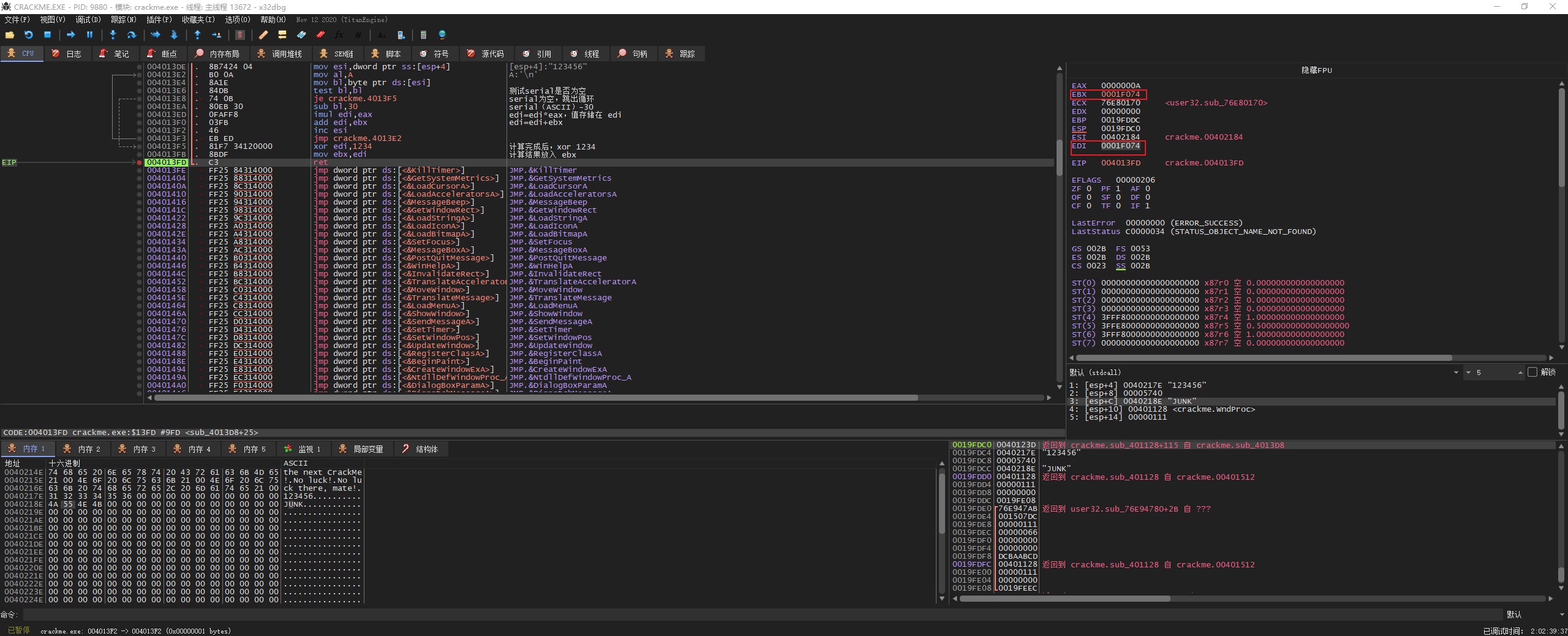Image resolution: width=1568 pixels, height=636 pixels.
Task: Enable the 解锁 checkbox
Action: pyautogui.click(x=1532, y=372)
